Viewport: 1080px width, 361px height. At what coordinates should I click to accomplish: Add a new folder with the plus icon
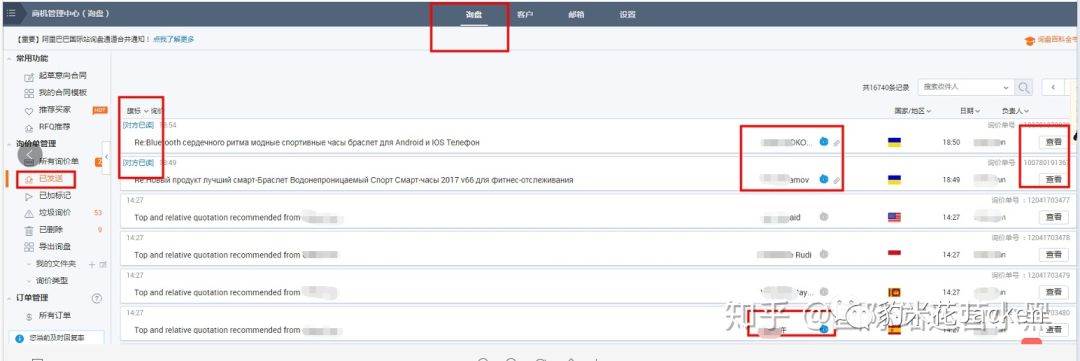(92, 264)
